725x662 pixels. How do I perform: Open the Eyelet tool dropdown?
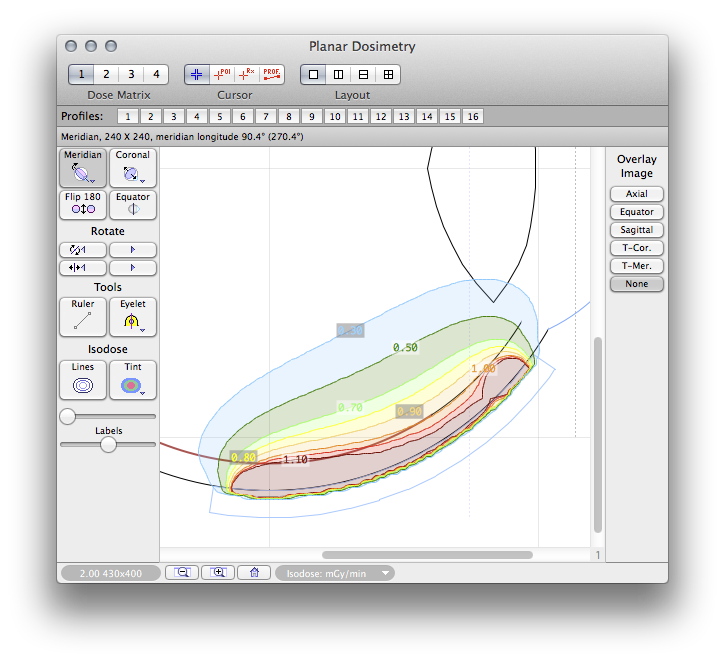pyautogui.click(x=133, y=317)
